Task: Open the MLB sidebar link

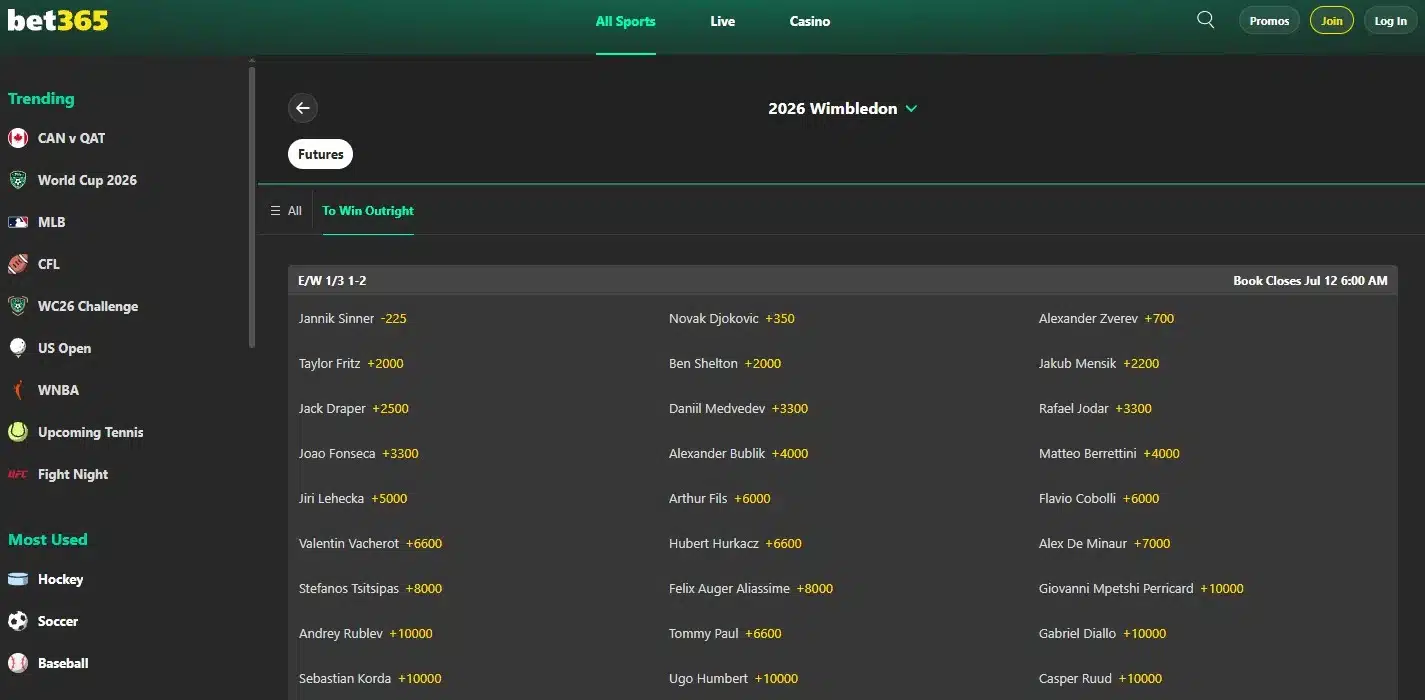Action: [x=51, y=222]
